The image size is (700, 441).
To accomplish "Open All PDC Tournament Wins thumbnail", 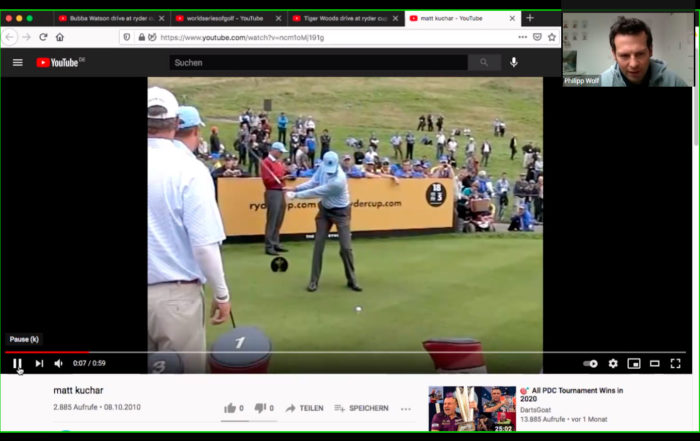I will click(472, 408).
